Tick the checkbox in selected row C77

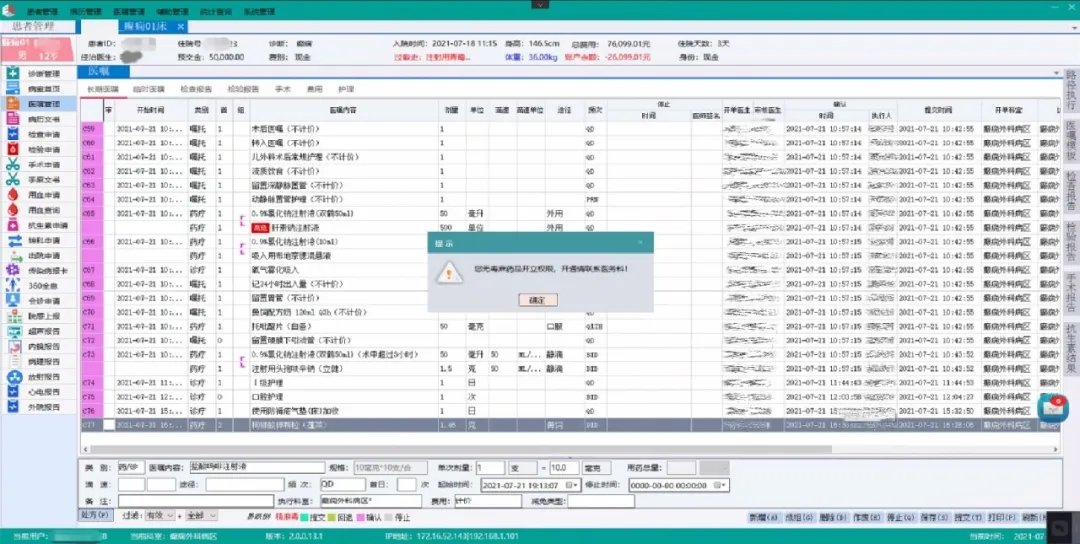[109, 425]
